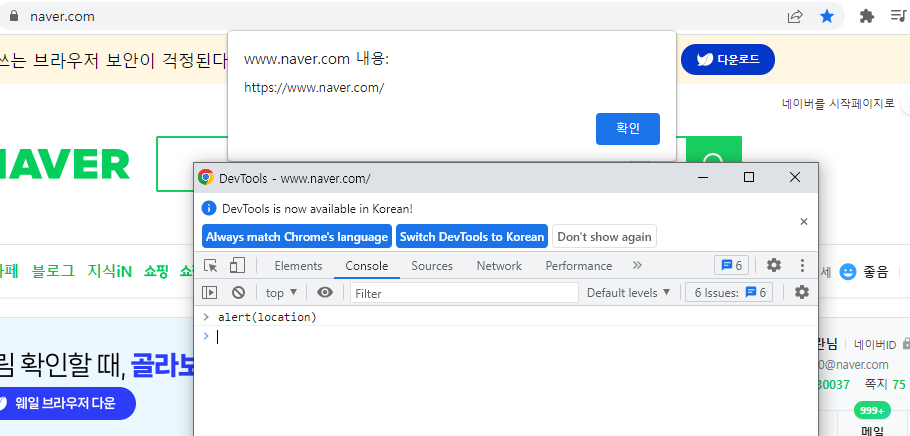Click the 999+ mail badge
Screen dimensions: 910x436
(x=872, y=410)
